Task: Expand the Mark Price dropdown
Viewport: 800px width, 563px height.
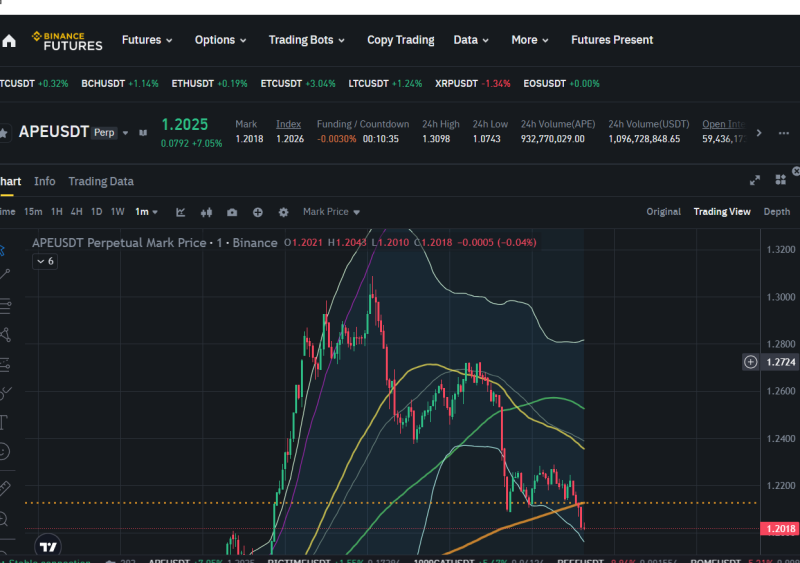Action: (331, 212)
